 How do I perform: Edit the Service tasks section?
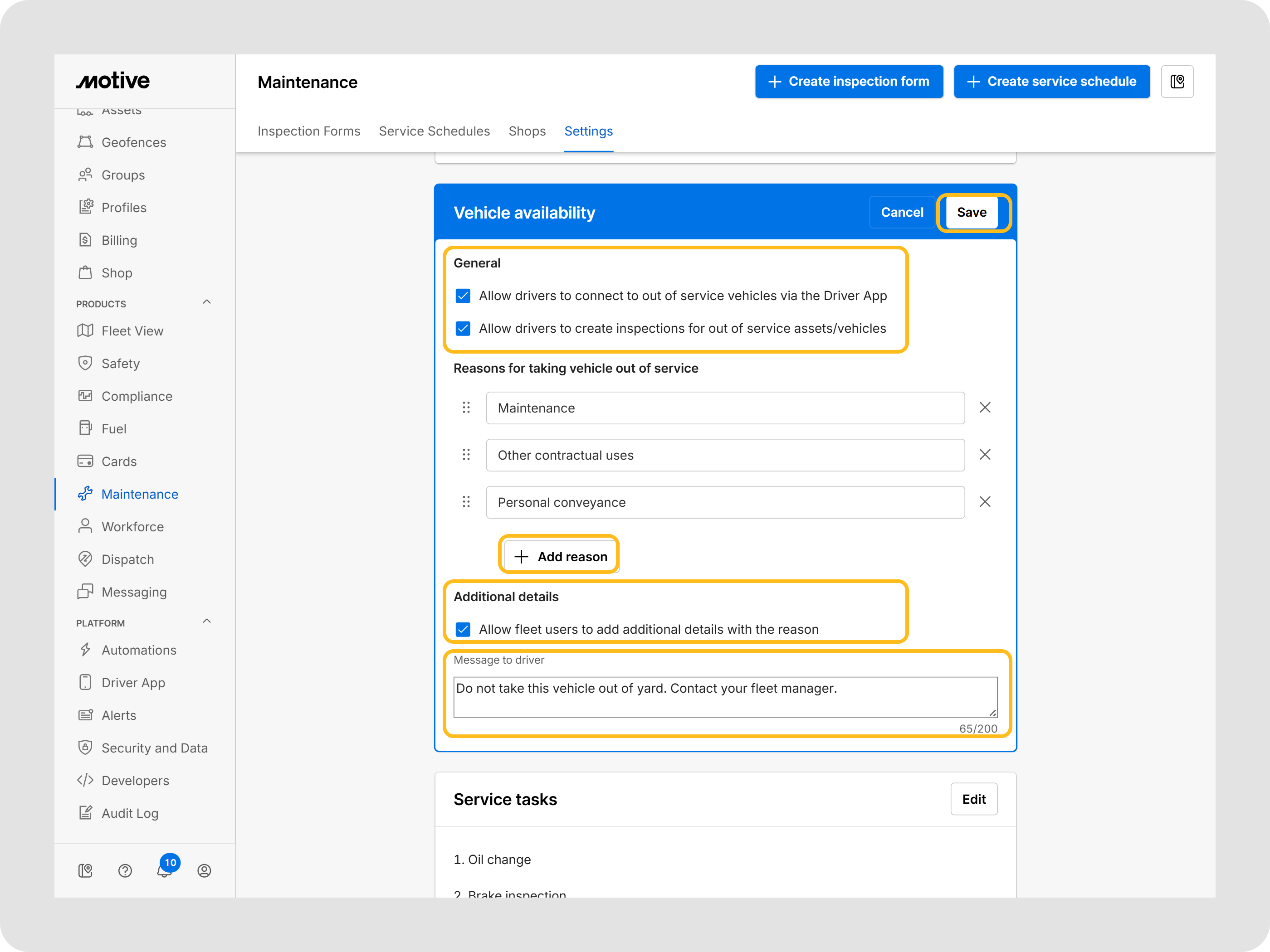[x=974, y=799]
